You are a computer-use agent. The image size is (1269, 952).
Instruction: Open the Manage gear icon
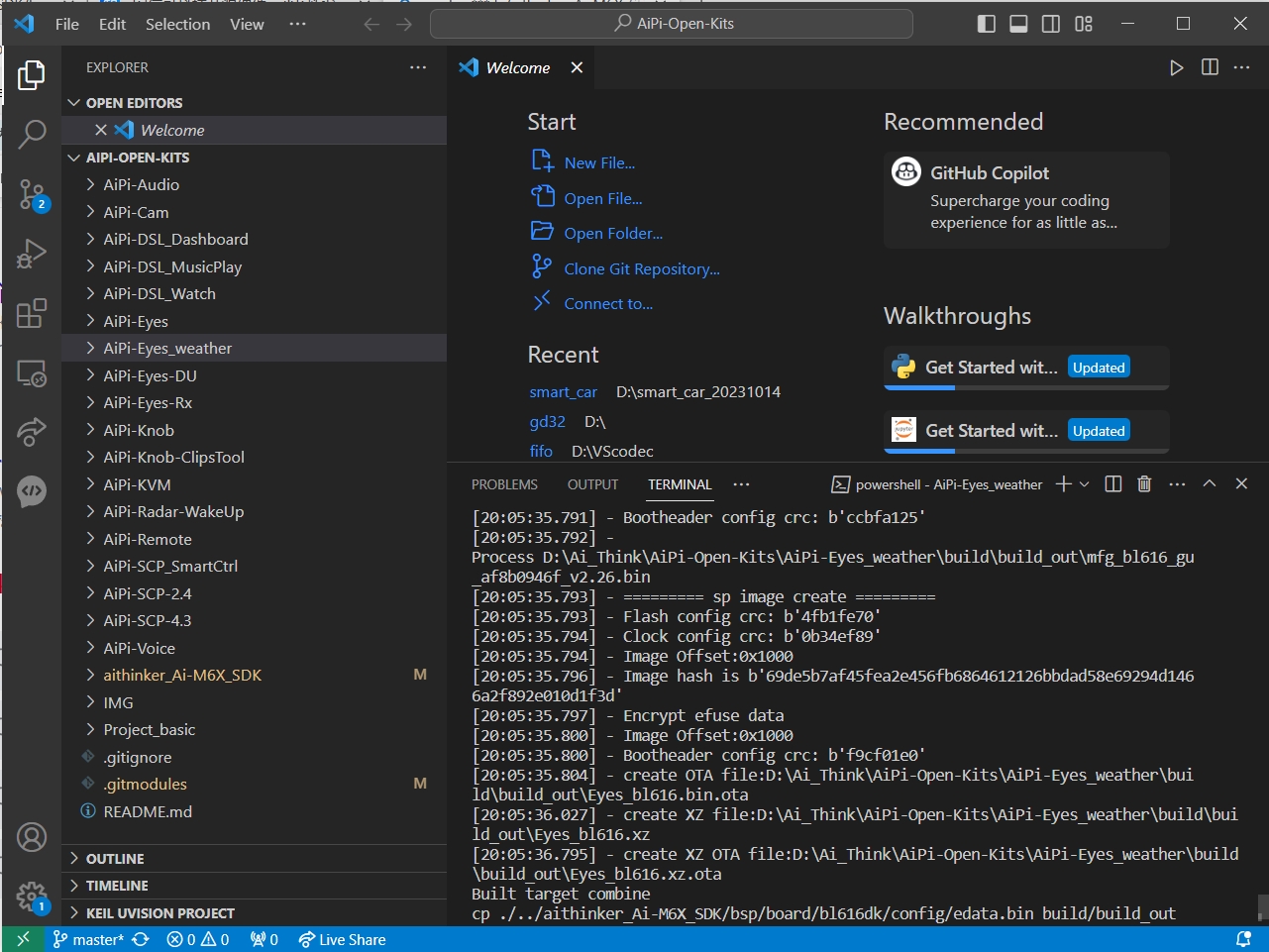32,898
